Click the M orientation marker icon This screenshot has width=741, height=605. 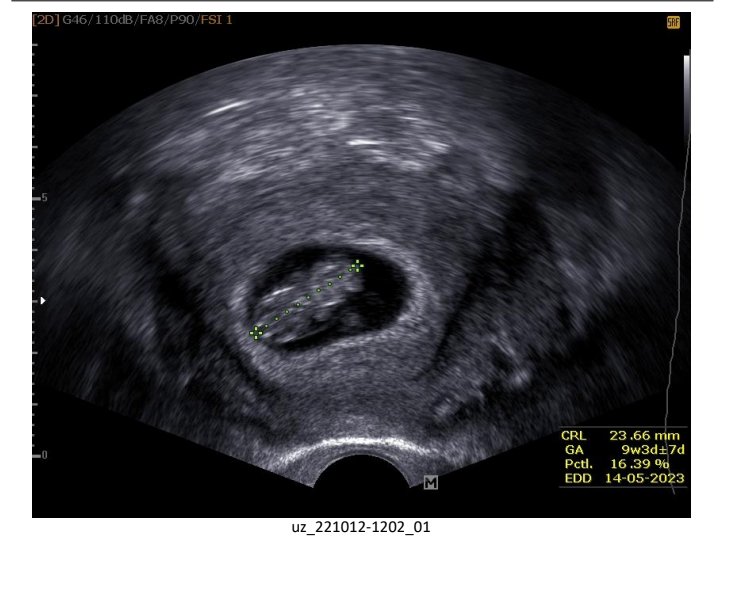tap(431, 483)
